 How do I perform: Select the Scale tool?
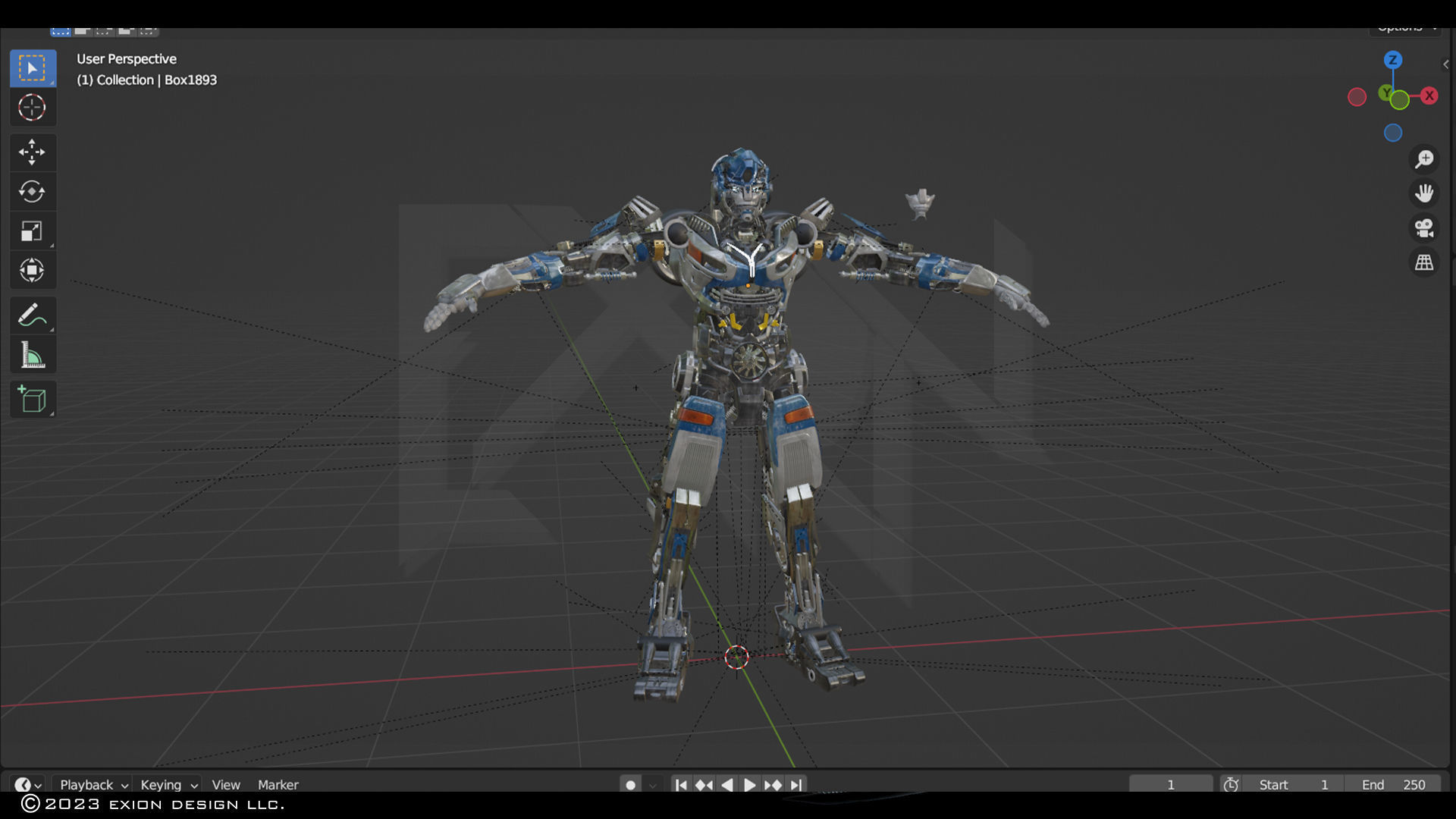tap(33, 231)
